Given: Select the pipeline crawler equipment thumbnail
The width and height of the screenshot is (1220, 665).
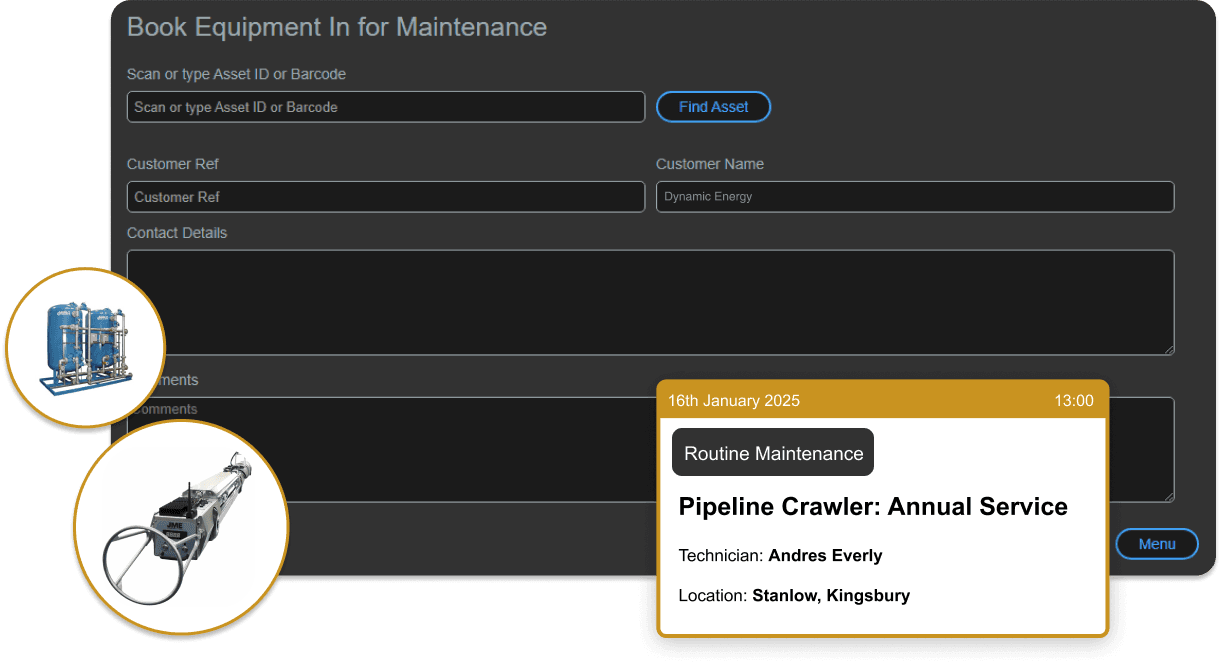Looking at the screenshot, I should (x=180, y=527).
